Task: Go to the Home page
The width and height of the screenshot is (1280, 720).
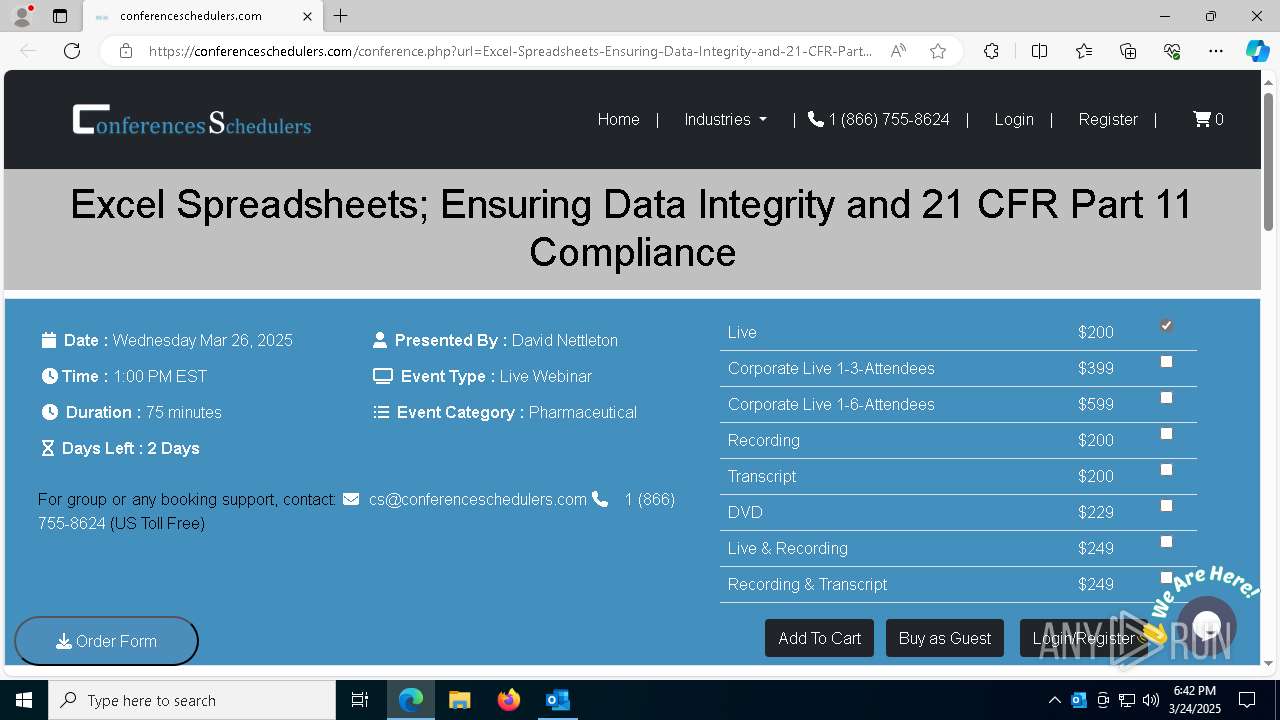Action: coord(618,119)
